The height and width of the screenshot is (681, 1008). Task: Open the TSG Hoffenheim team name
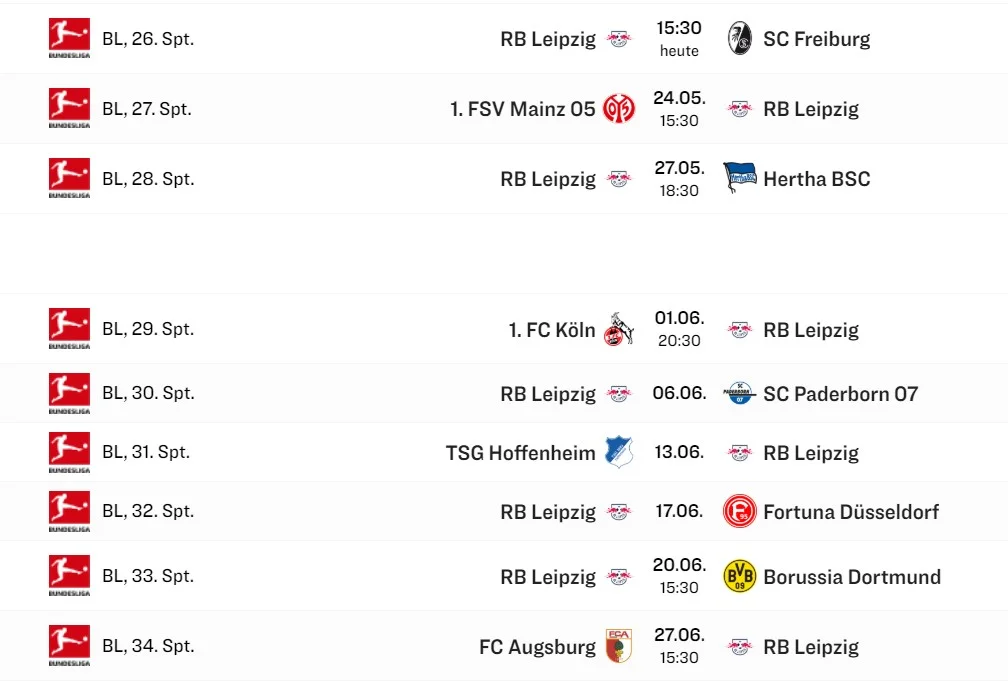click(520, 452)
